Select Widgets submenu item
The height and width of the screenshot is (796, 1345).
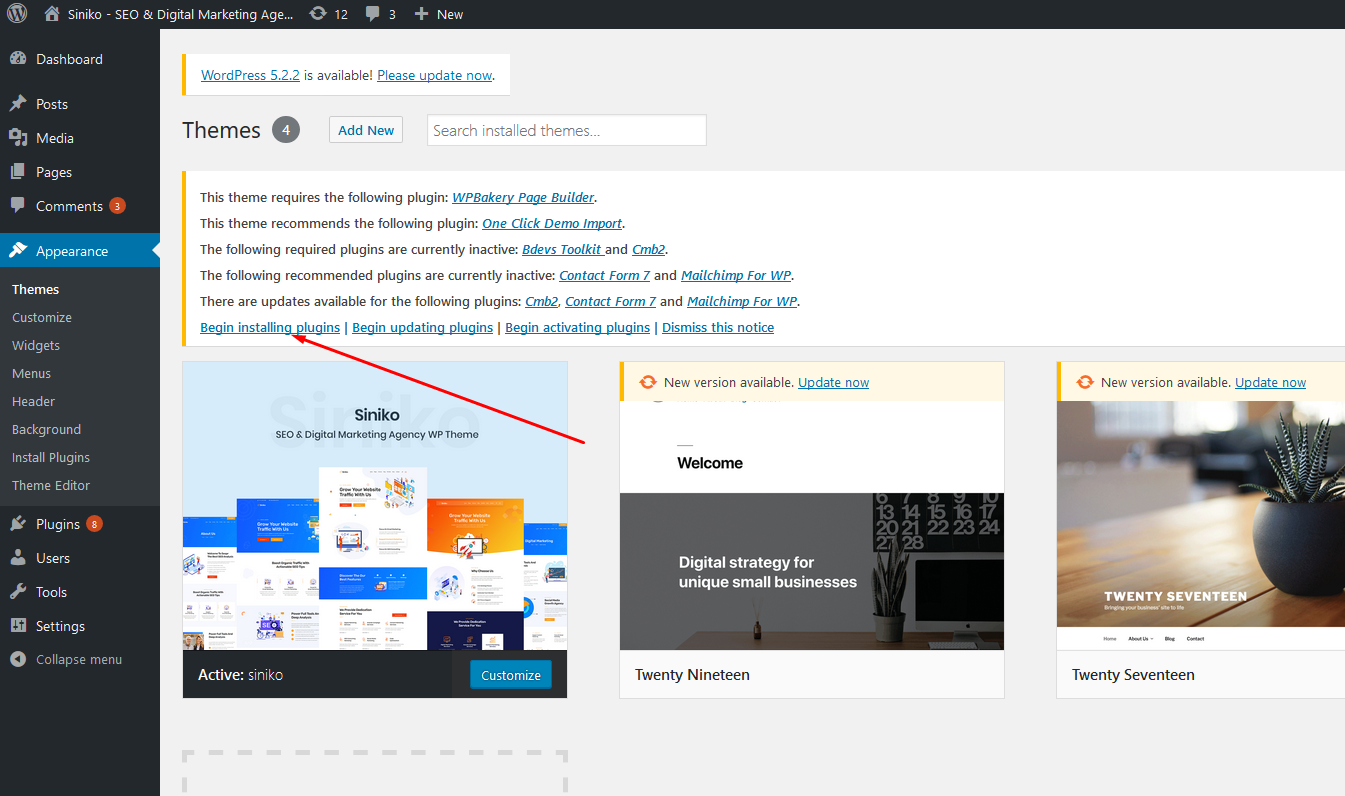[36, 345]
